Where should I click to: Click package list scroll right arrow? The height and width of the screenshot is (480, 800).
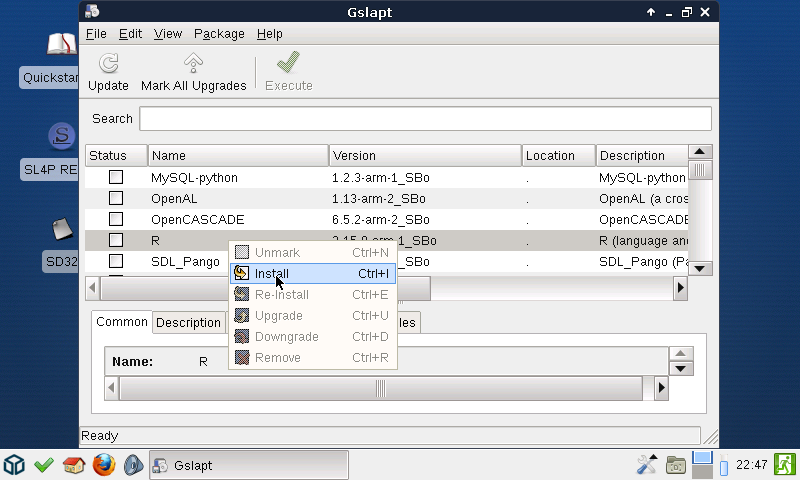coord(680,288)
